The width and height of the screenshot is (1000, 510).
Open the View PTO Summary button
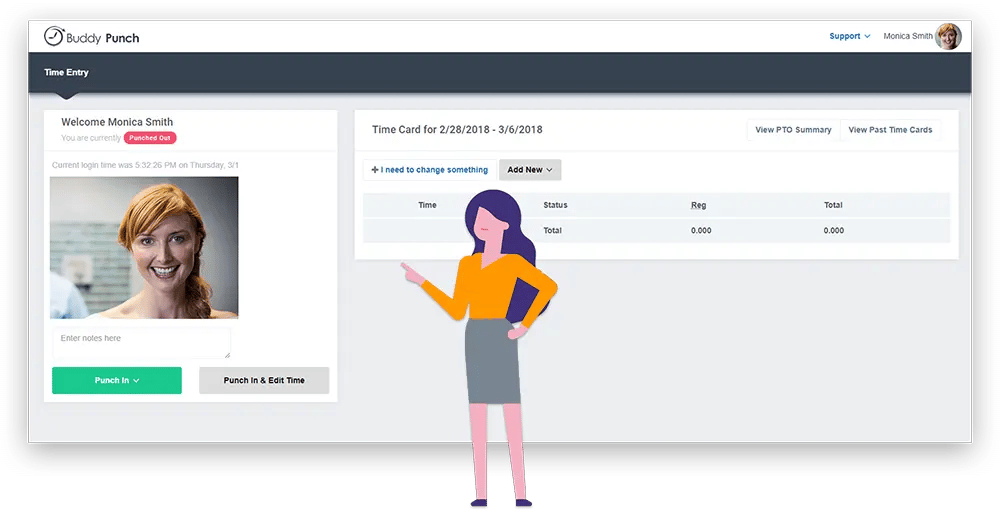[x=793, y=129]
